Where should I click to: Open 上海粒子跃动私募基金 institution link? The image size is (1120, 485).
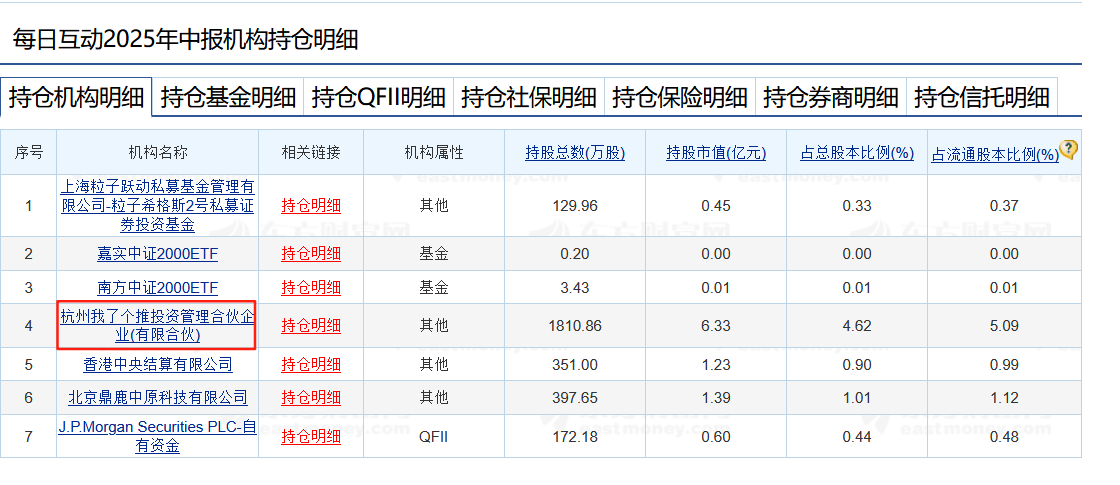(x=158, y=206)
